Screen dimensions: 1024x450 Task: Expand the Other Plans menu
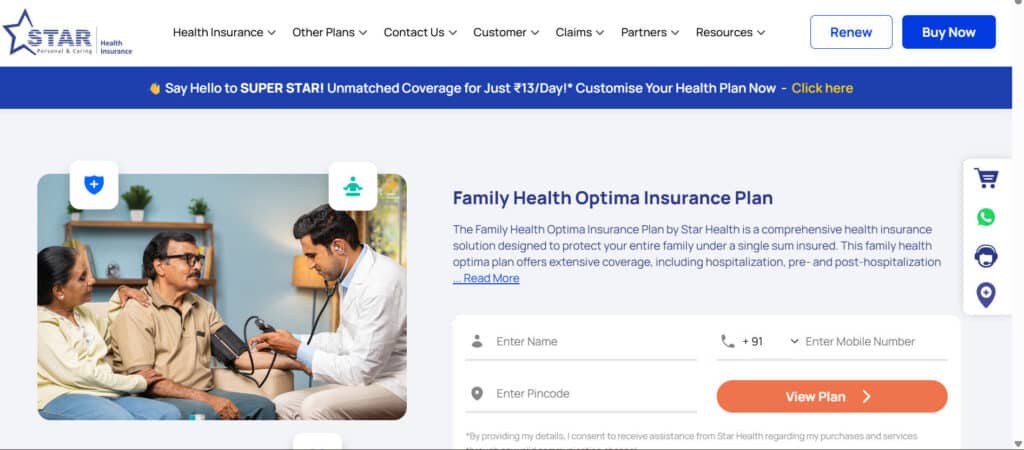click(x=329, y=32)
